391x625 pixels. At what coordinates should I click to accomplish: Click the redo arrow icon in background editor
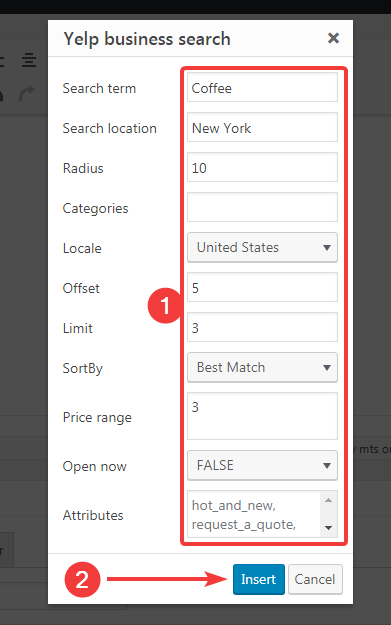click(27, 94)
